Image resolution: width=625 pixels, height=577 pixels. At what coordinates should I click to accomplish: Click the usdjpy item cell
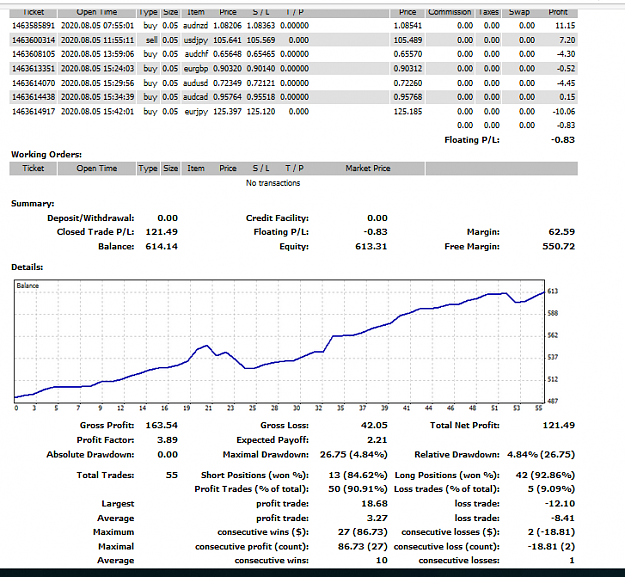point(196,40)
